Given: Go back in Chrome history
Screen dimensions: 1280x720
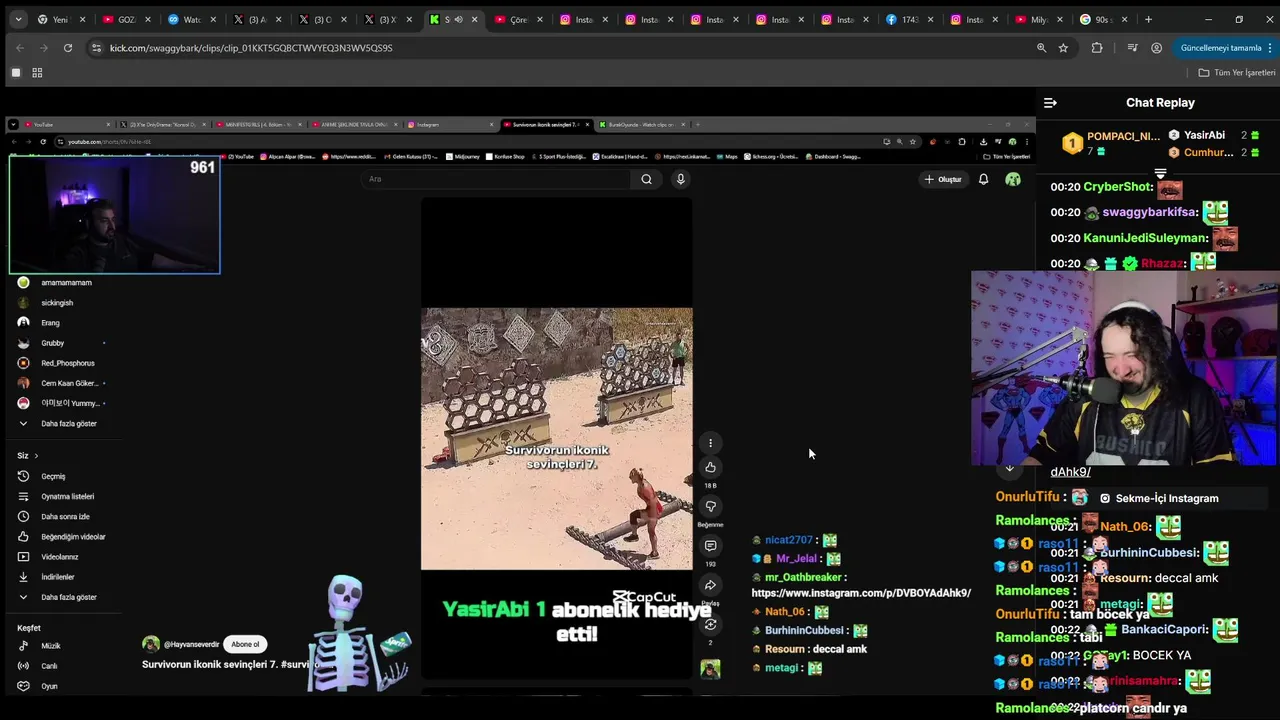Looking at the screenshot, I should click(x=20, y=48).
